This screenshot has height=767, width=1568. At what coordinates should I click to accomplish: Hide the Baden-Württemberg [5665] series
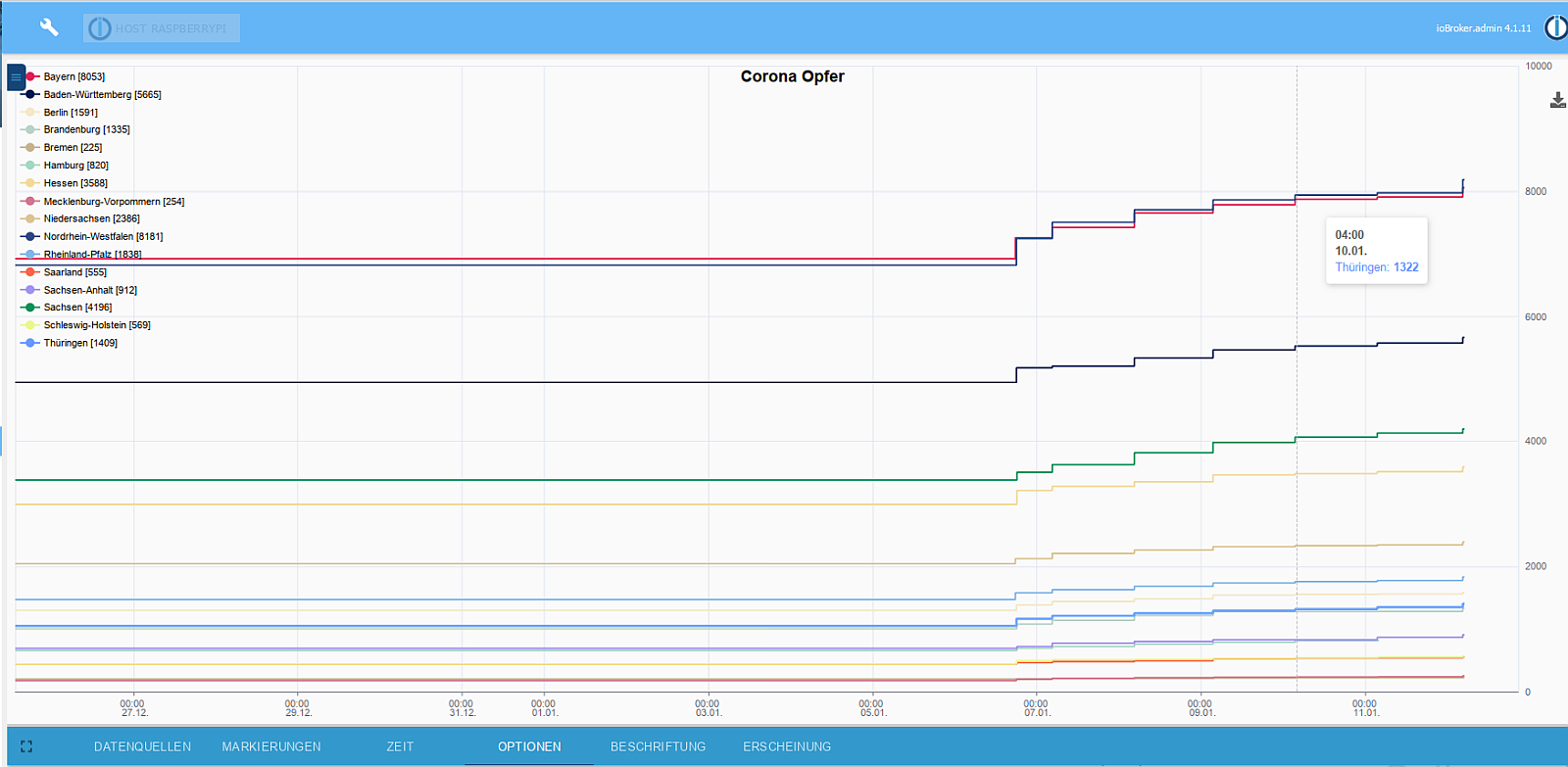point(90,95)
